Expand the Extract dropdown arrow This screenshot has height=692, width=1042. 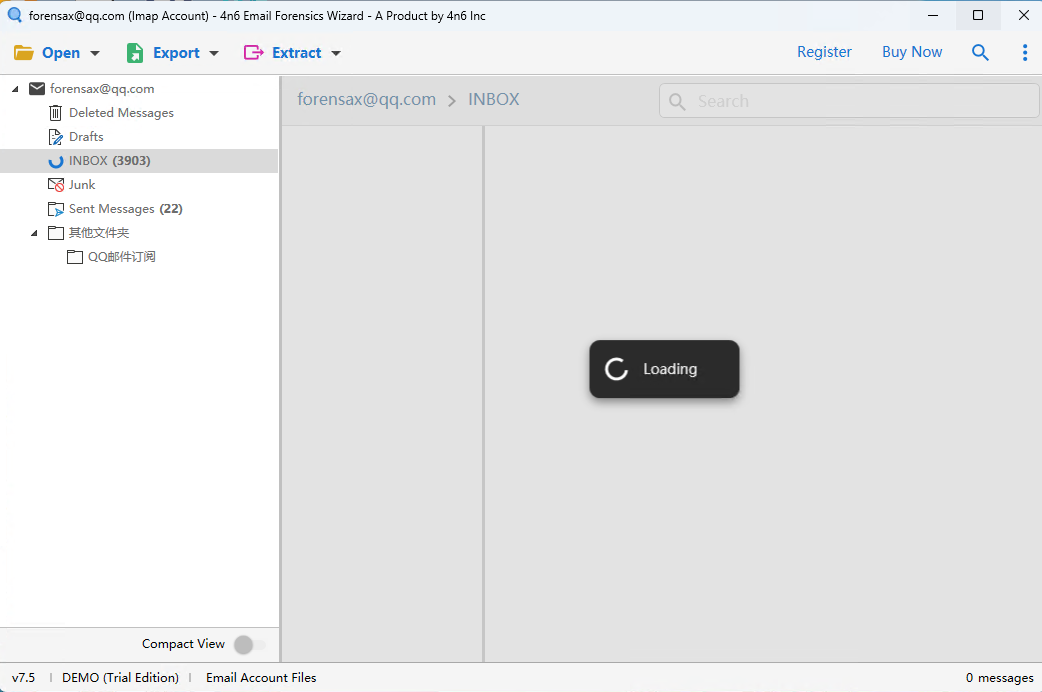tap(336, 54)
